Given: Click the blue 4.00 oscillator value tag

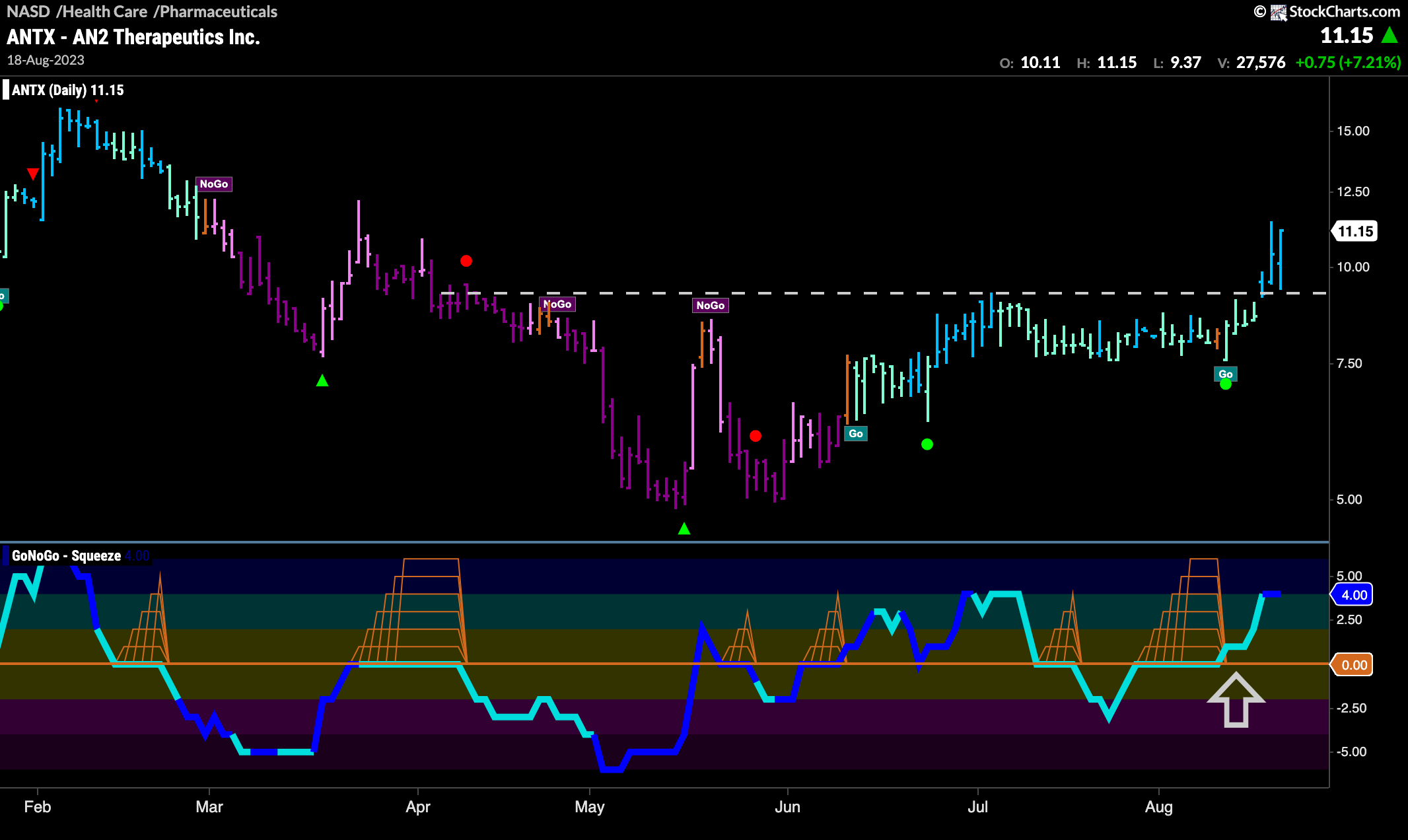Looking at the screenshot, I should pyautogui.click(x=1353, y=595).
